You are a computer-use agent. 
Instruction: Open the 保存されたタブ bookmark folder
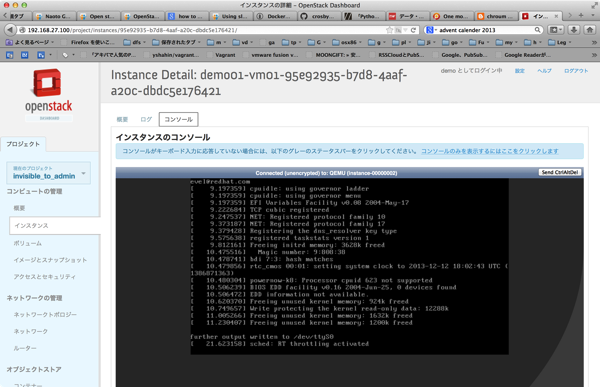(176, 42)
